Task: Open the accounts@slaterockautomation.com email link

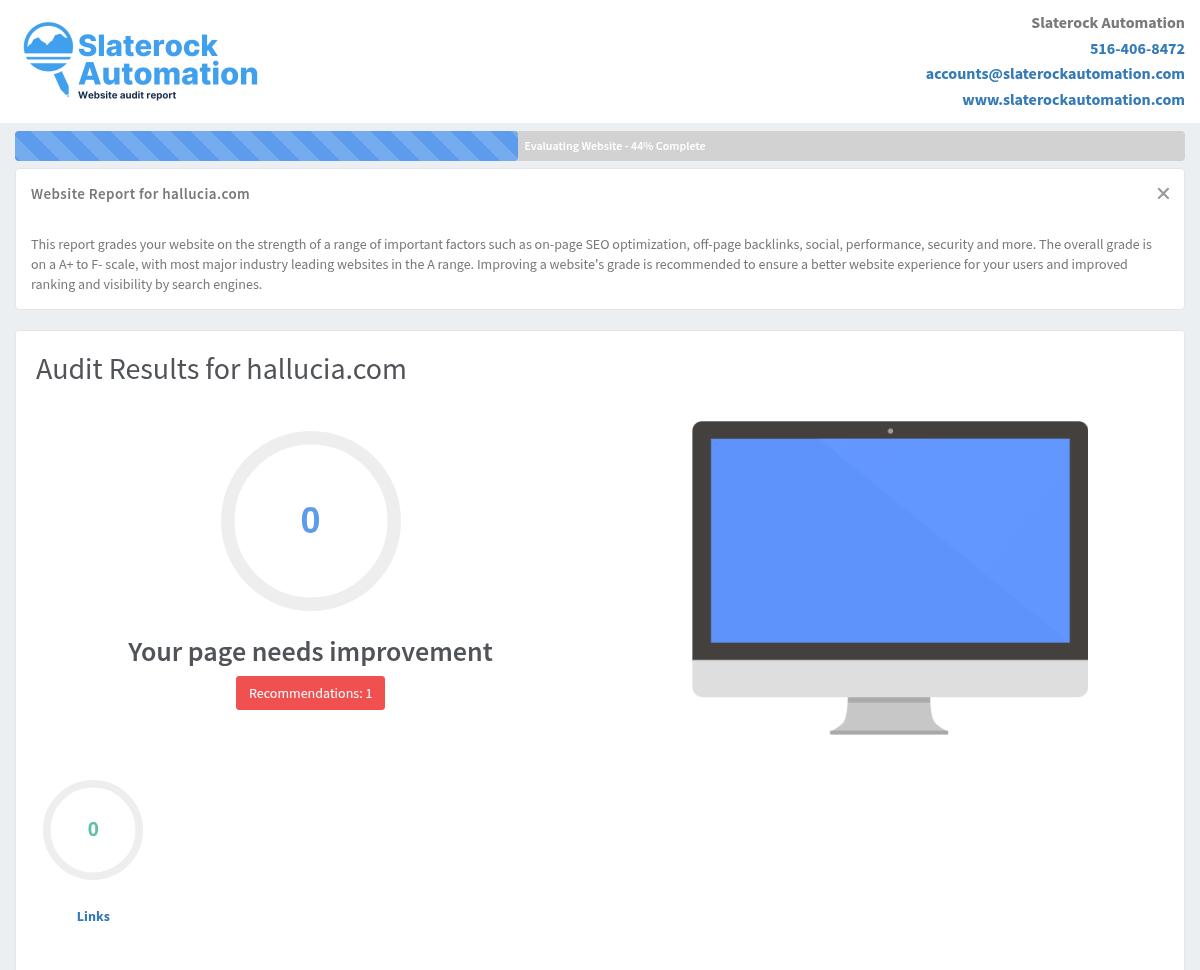Action: pyautogui.click(x=1055, y=74)
